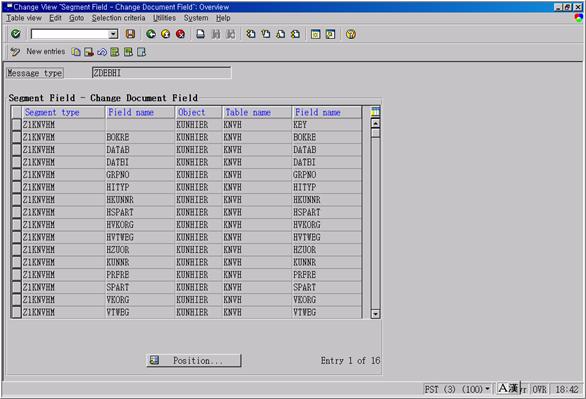Click the KEY field name cell
The image size is (586, 399).
coord(327,124)
